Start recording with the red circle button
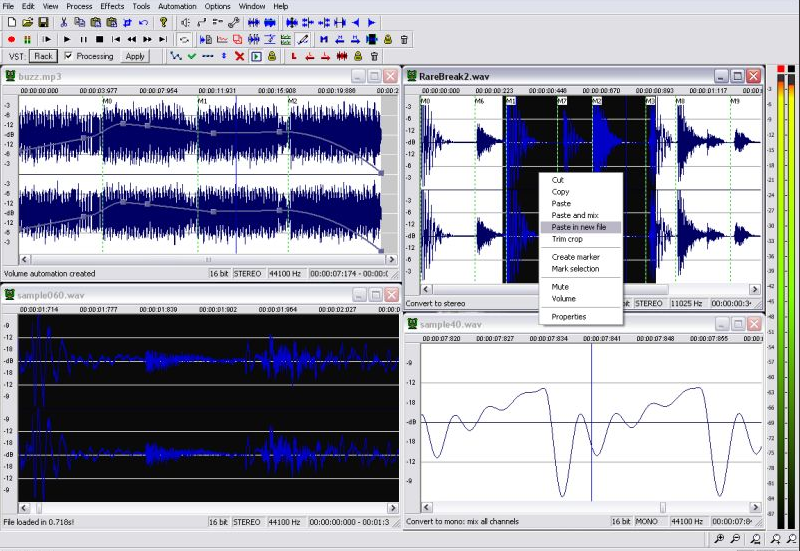Screen dimensions: 800x551 11,39
